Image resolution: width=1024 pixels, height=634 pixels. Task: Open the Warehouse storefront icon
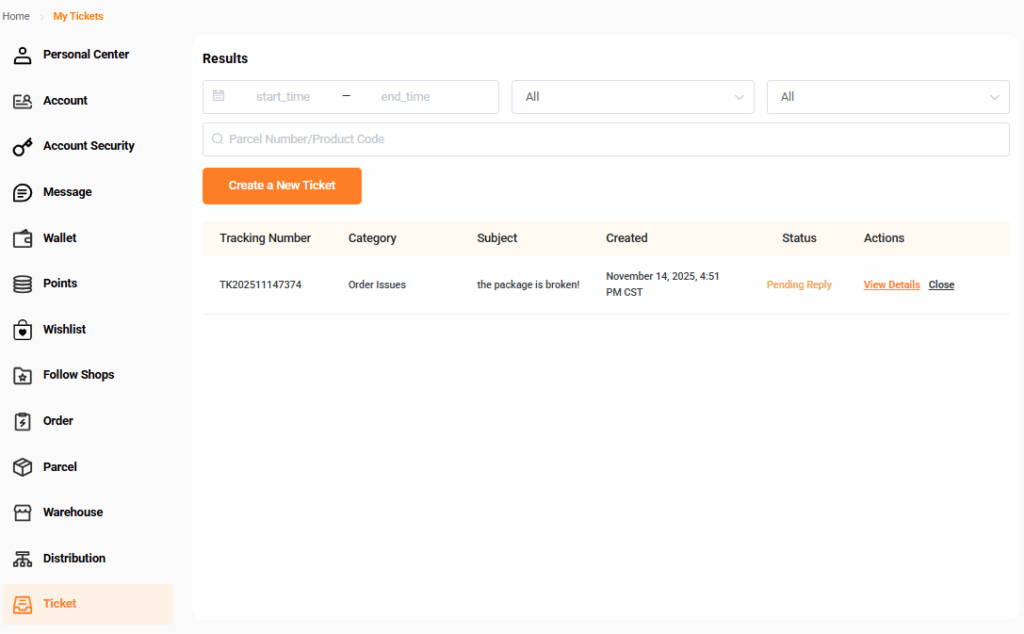coord(22,513)
